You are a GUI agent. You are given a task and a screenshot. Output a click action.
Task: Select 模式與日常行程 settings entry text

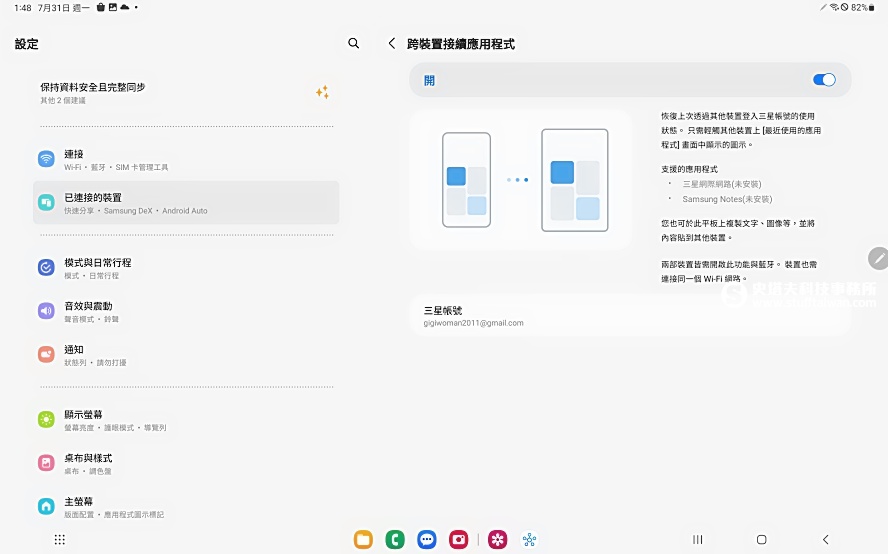(x=97, y=262)
